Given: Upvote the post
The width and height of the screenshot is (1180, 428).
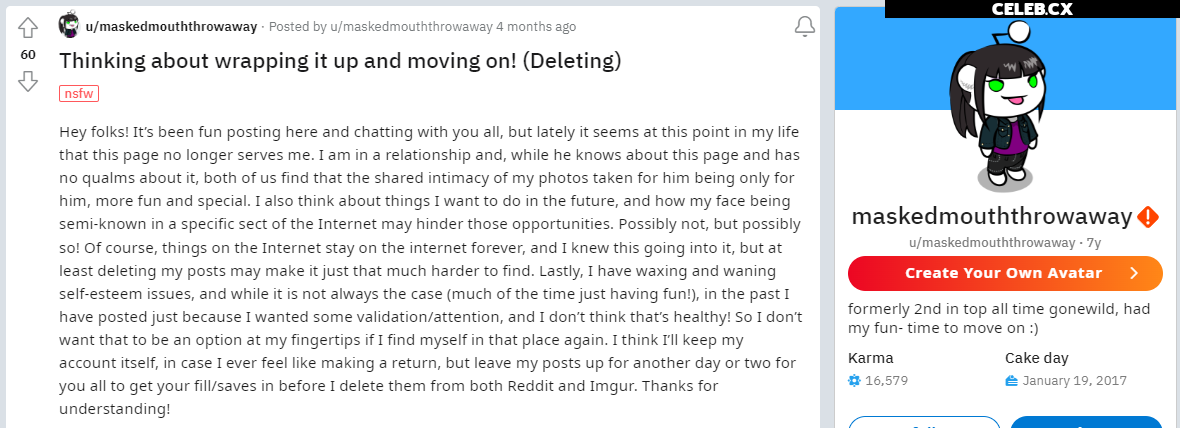Looking at the screenshot, I should (28, 28).
